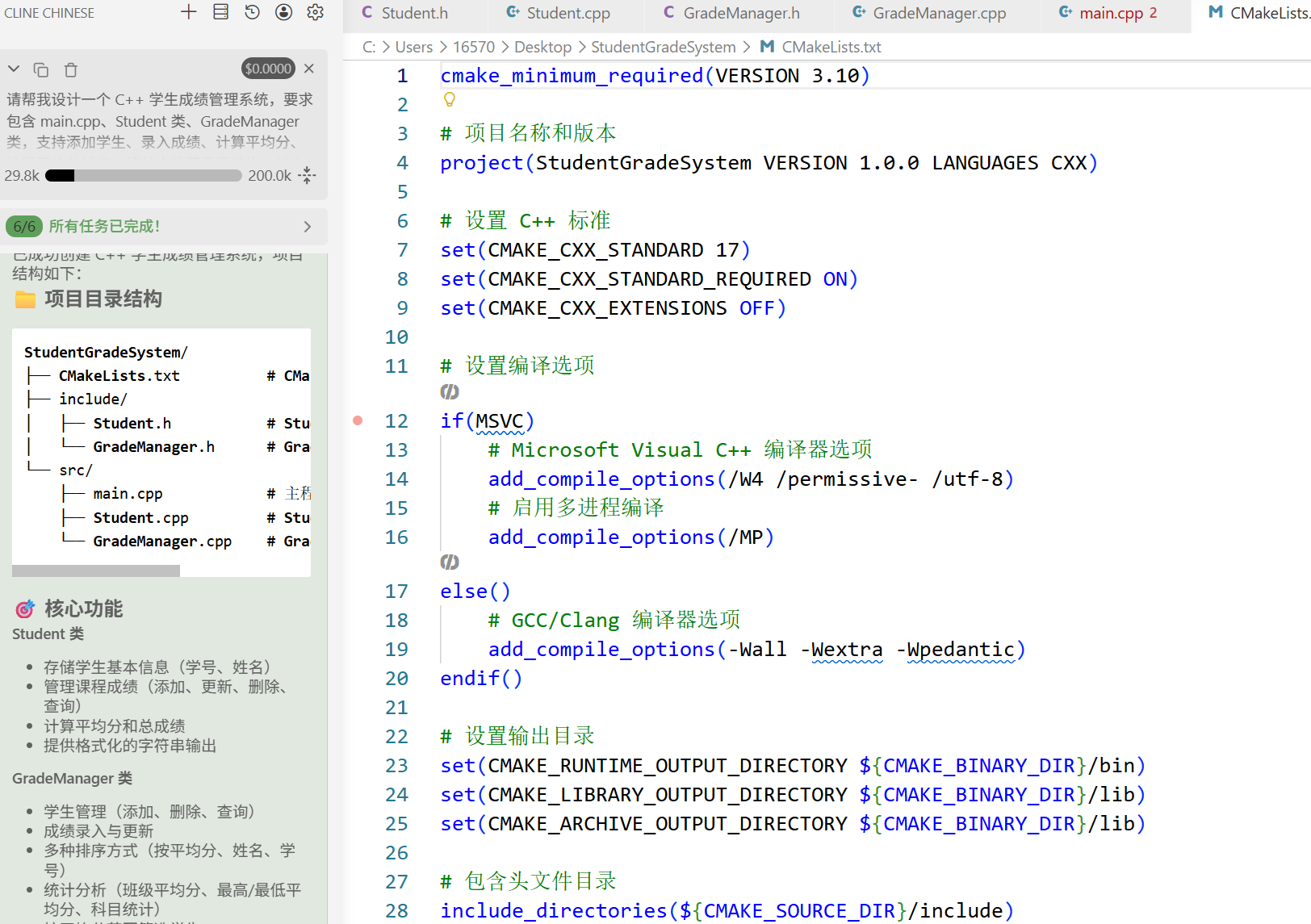Click the code lens icon above line 17

450,562
